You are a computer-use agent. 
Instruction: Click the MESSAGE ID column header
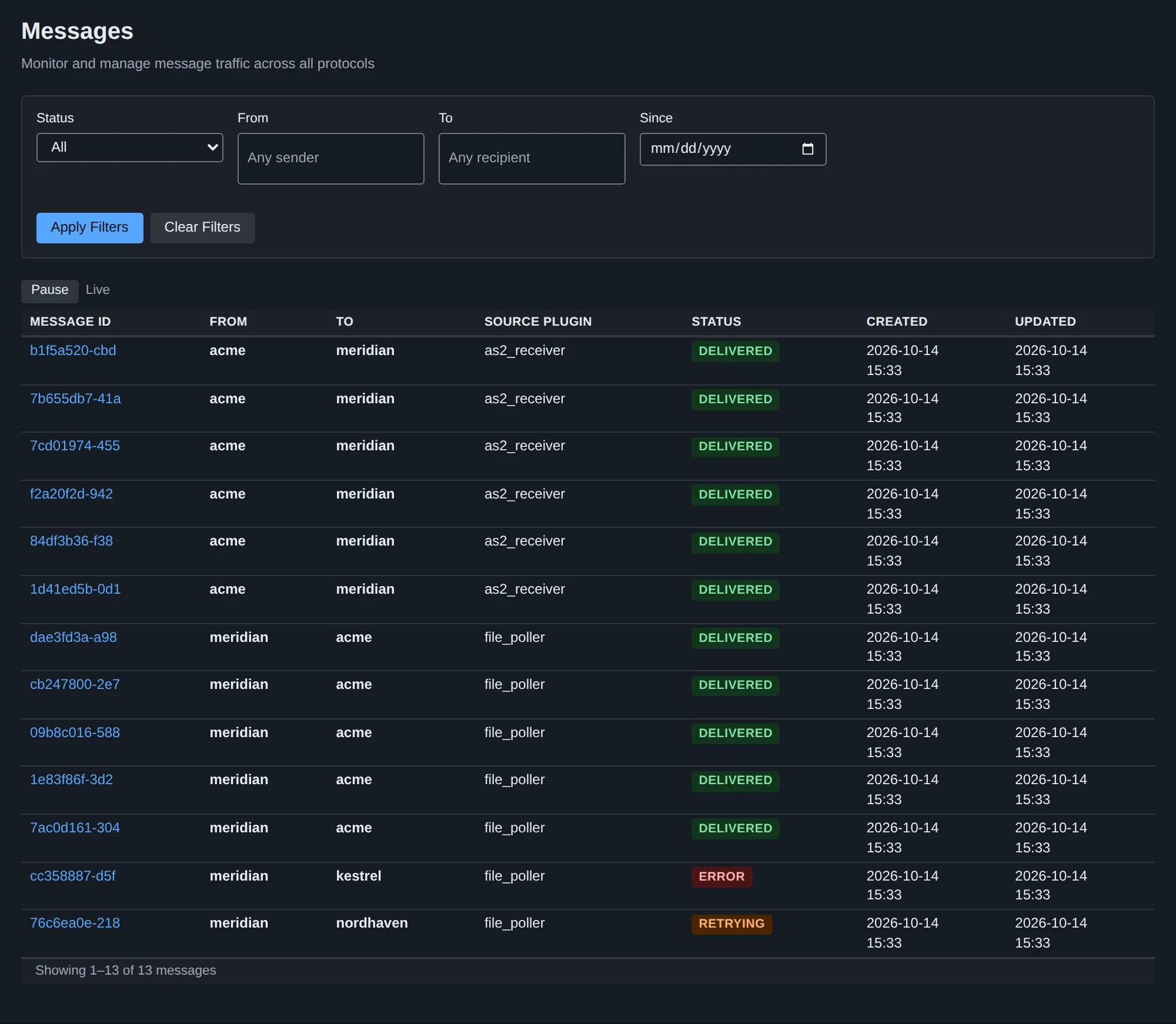[x=71, y=322]
